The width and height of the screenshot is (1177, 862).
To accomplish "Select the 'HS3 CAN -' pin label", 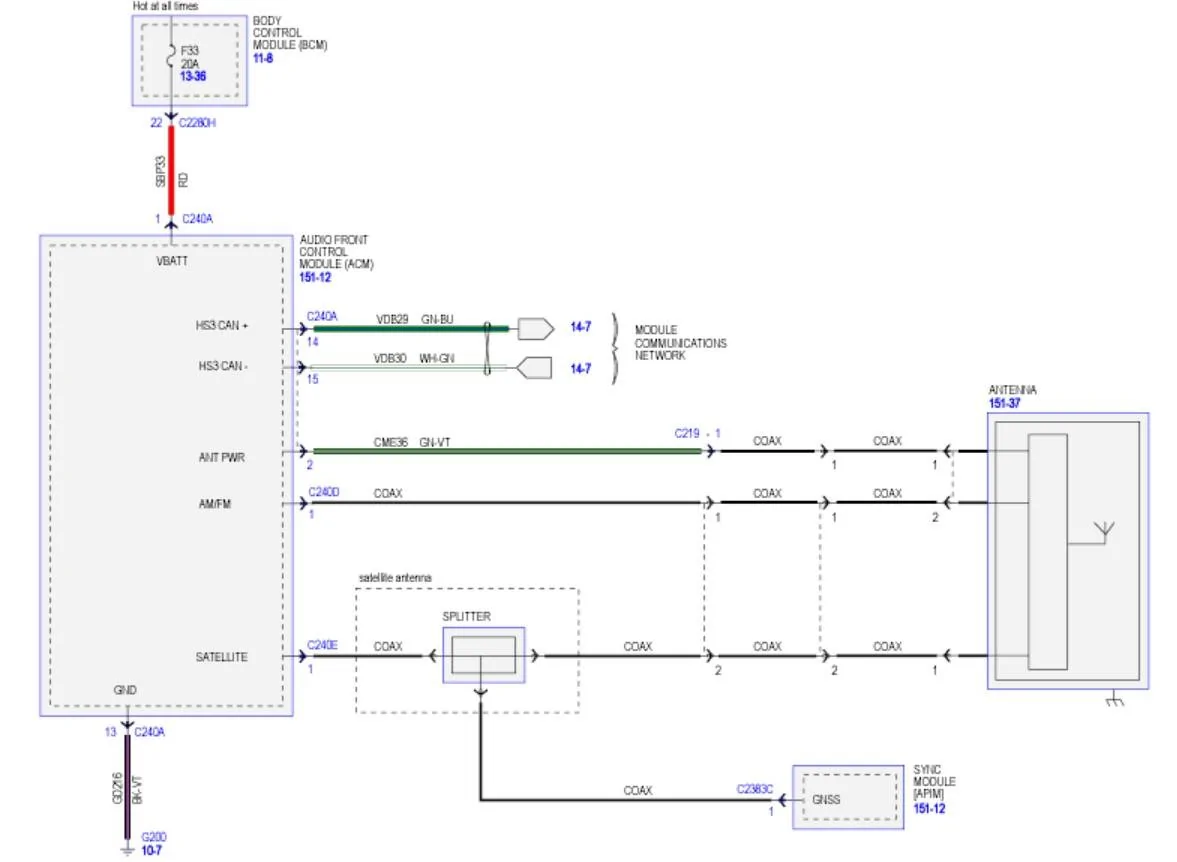I will (223, 366).
